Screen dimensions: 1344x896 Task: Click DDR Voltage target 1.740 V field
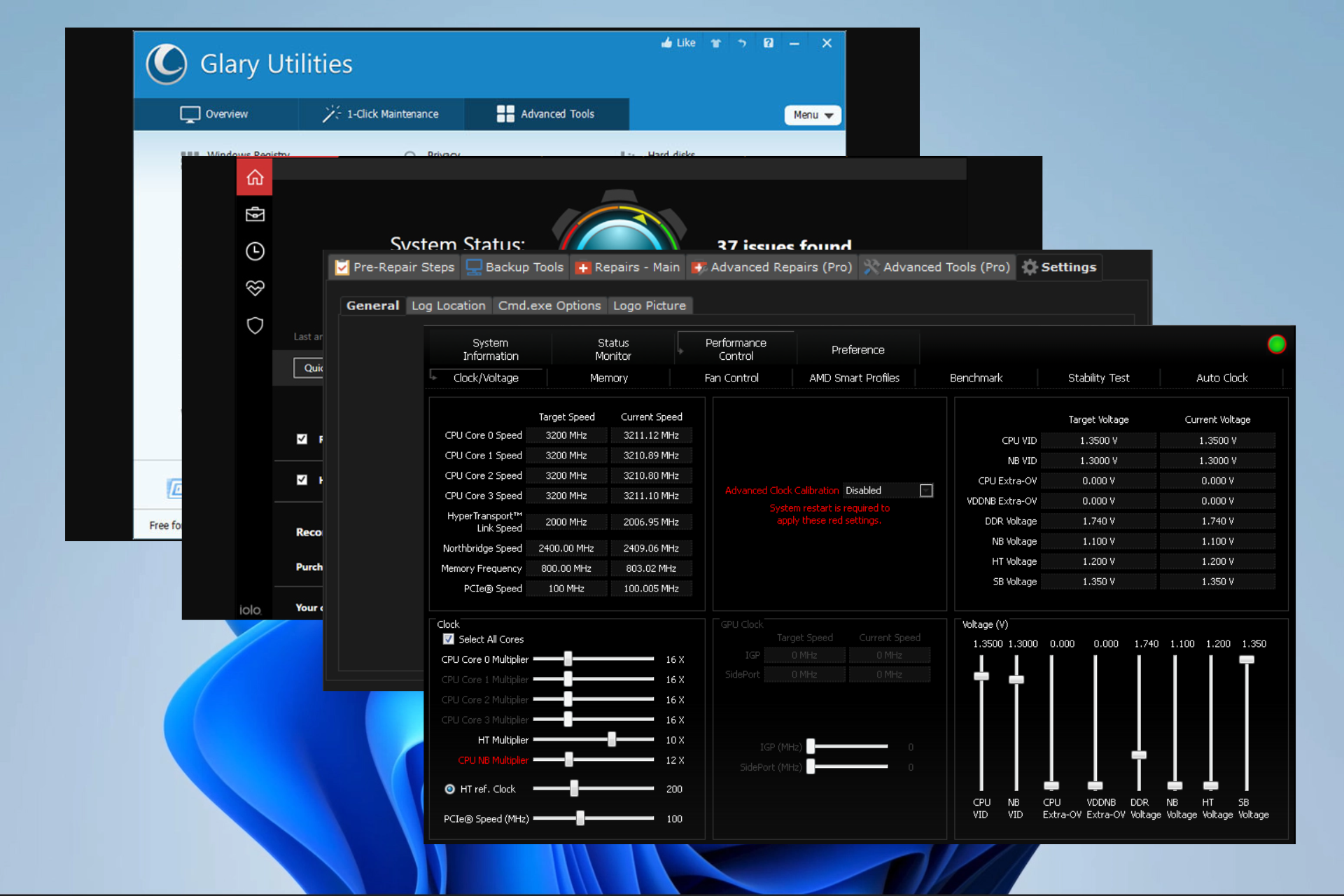[x=1098, y=521]
